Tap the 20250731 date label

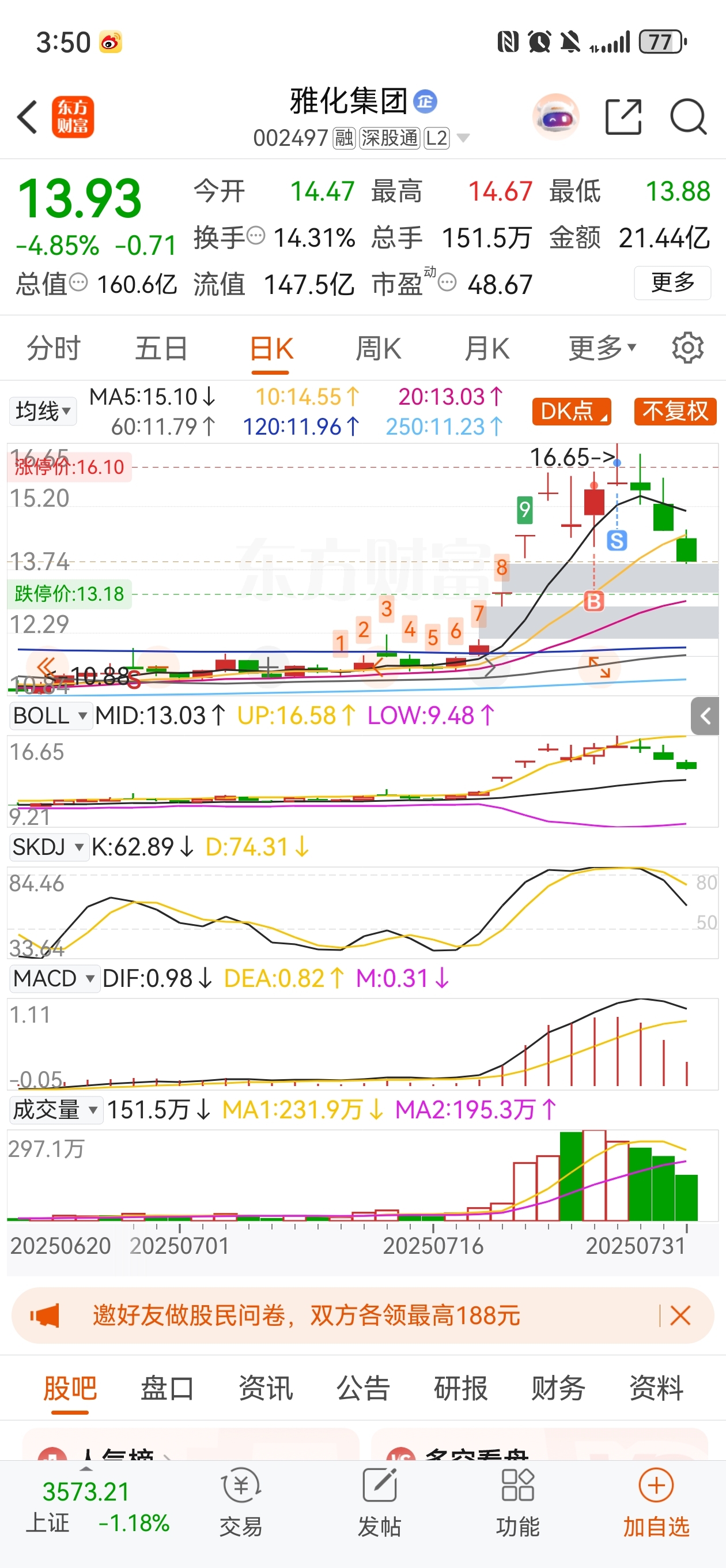tap(635, 1246)
